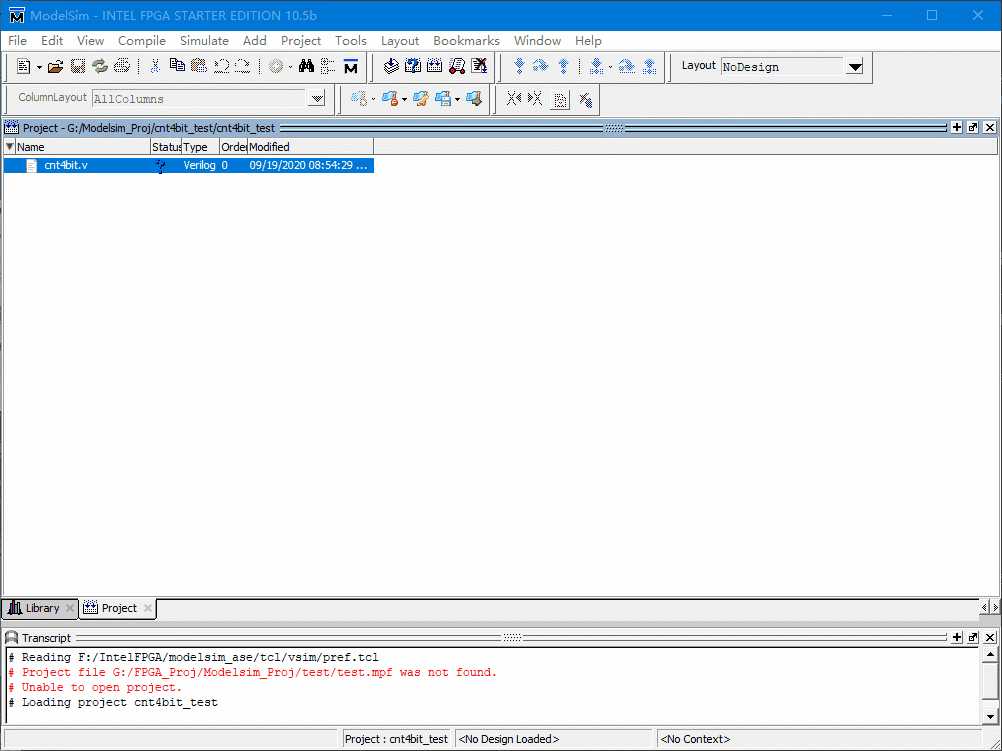Viewport: 1002px width, 751px height.
Task: Open the Tools menu
Action: pos(351,40)
